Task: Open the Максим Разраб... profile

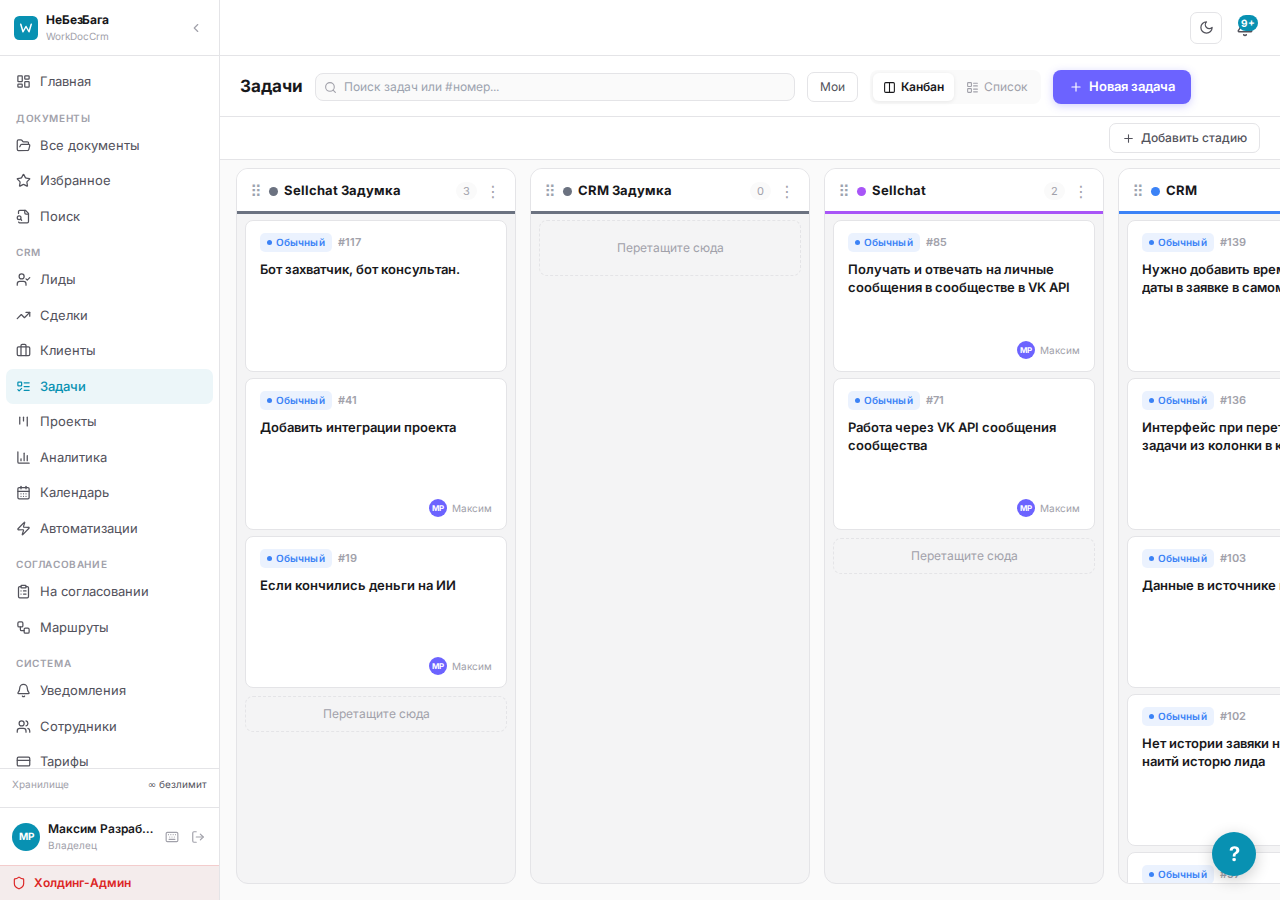Action: [x=84, y=837]
